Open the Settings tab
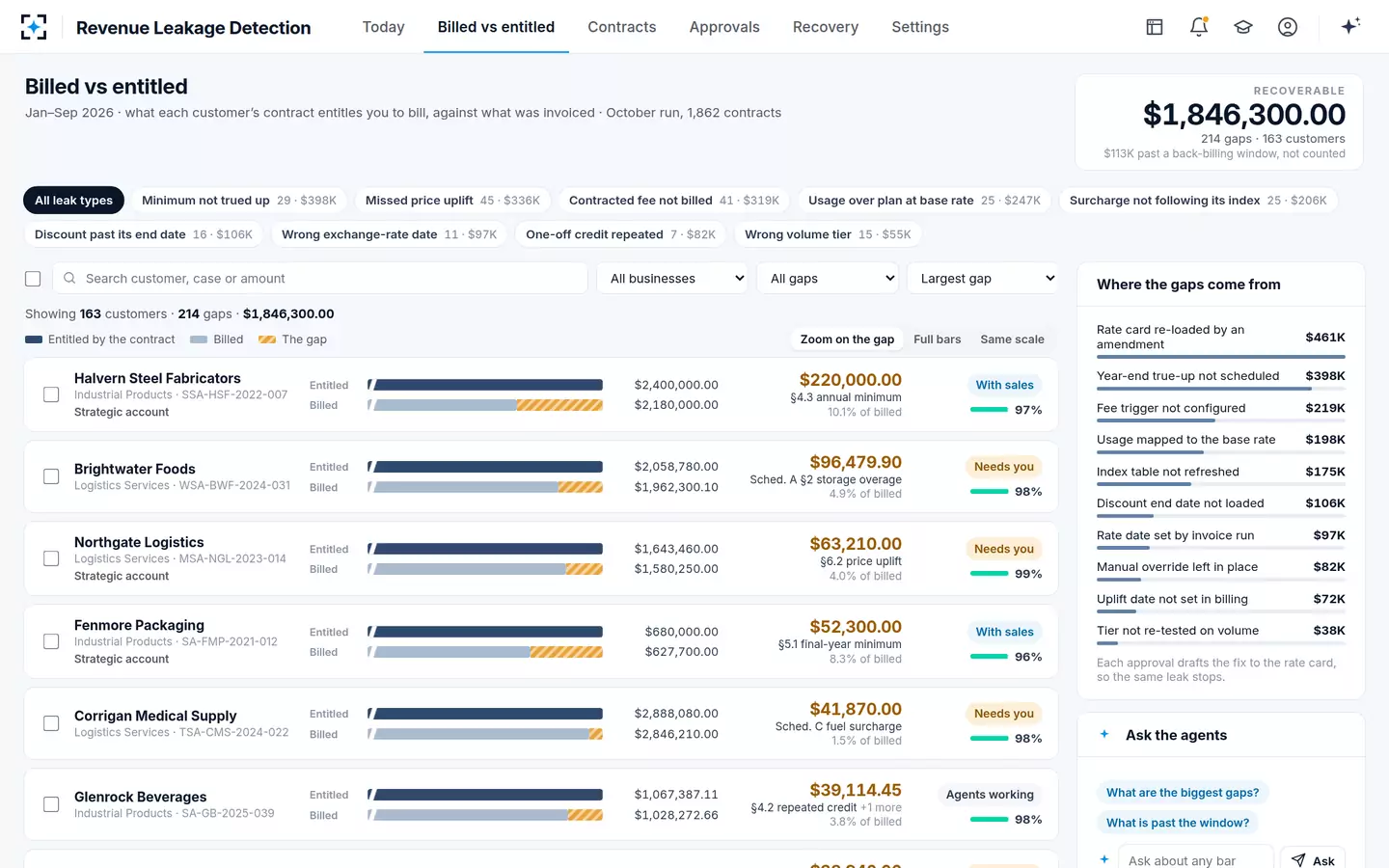The image size is (1389, 868). click(920, 27)
